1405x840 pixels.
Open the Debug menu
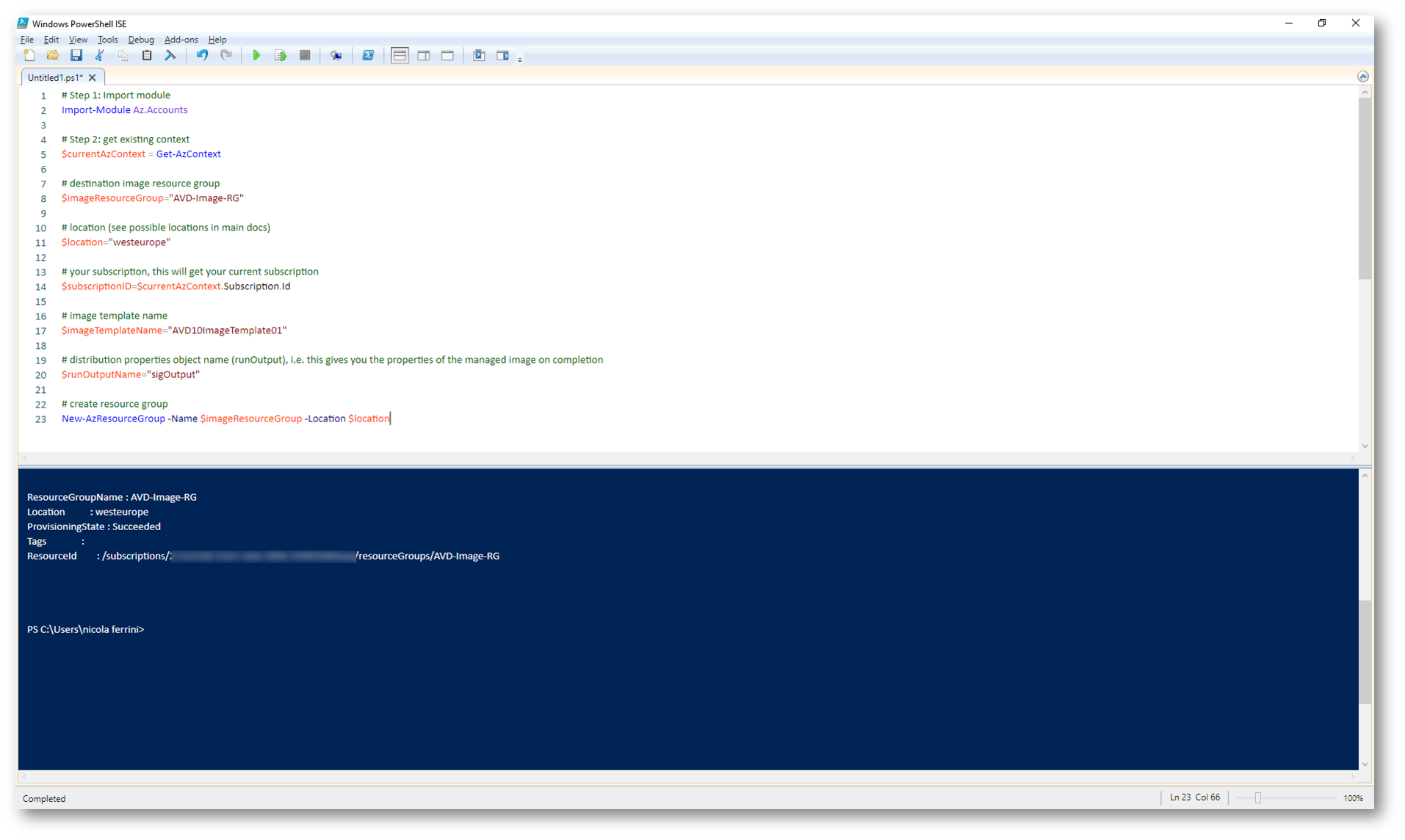coord(140,40)
